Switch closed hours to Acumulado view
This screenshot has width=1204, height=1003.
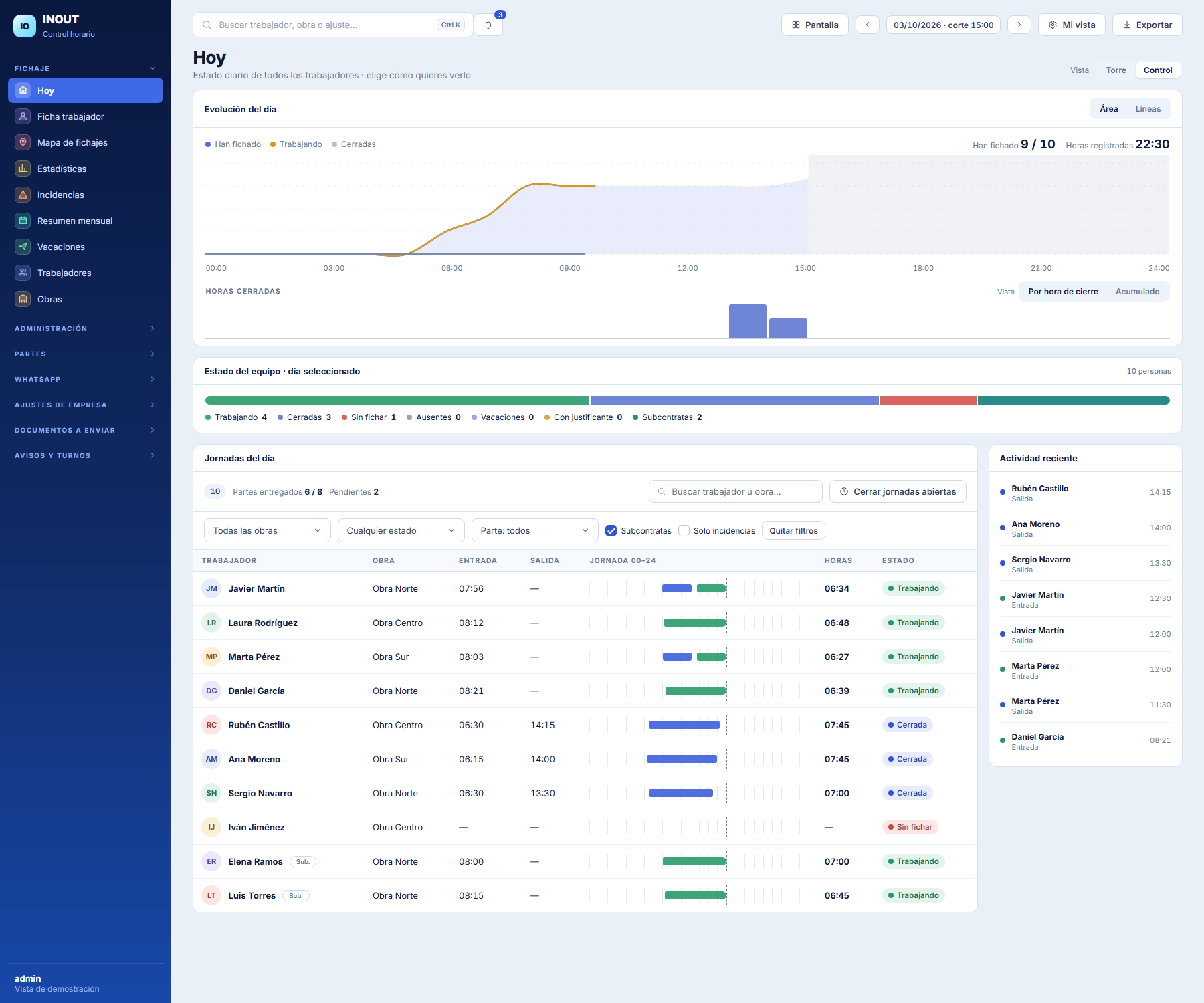(1137, 292)
